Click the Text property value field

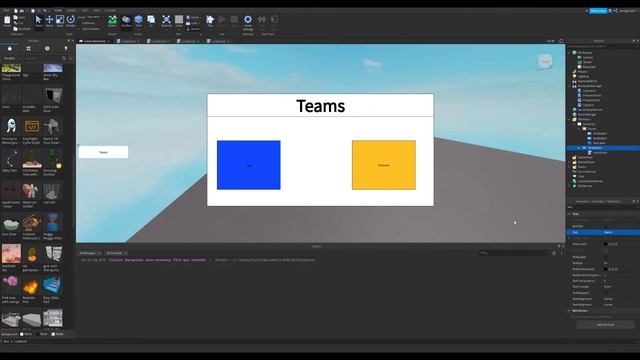(621, 232)
